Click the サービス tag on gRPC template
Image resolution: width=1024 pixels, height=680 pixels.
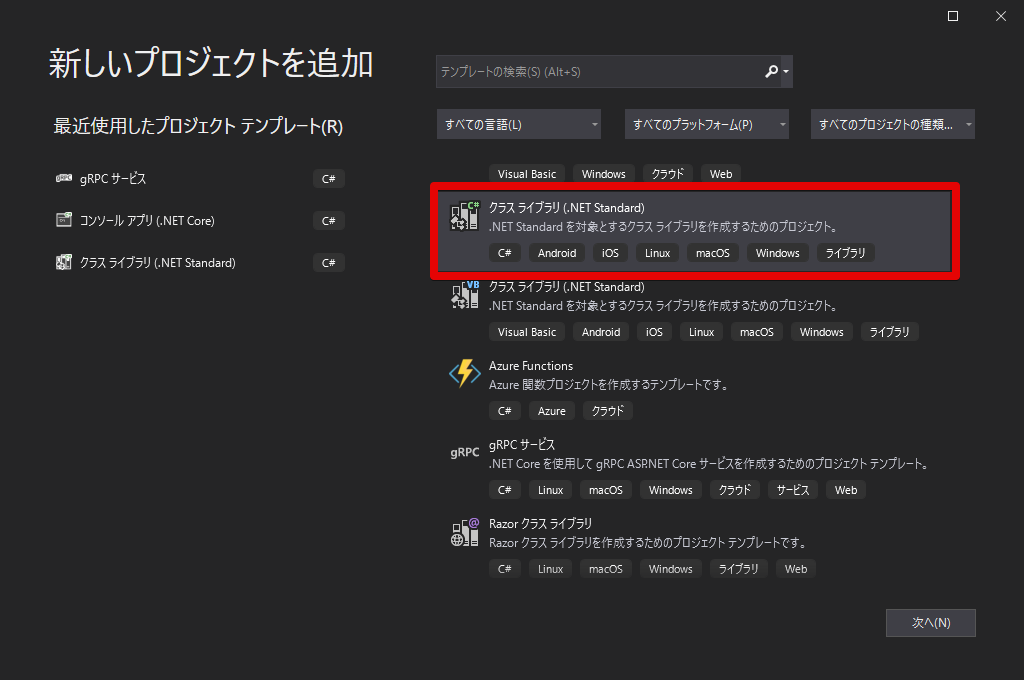point(793,490)
